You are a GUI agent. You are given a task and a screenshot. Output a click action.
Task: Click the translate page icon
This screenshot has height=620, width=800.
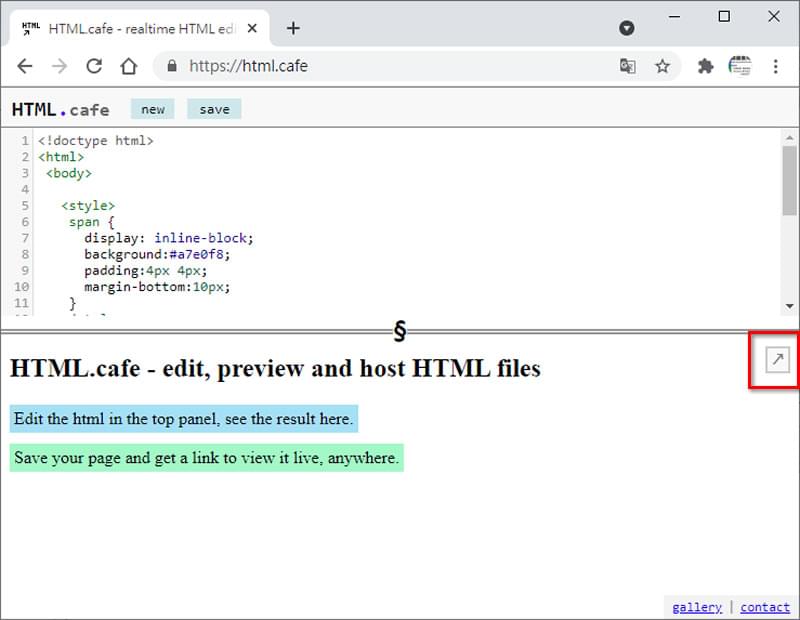click(x=628, y=66)
